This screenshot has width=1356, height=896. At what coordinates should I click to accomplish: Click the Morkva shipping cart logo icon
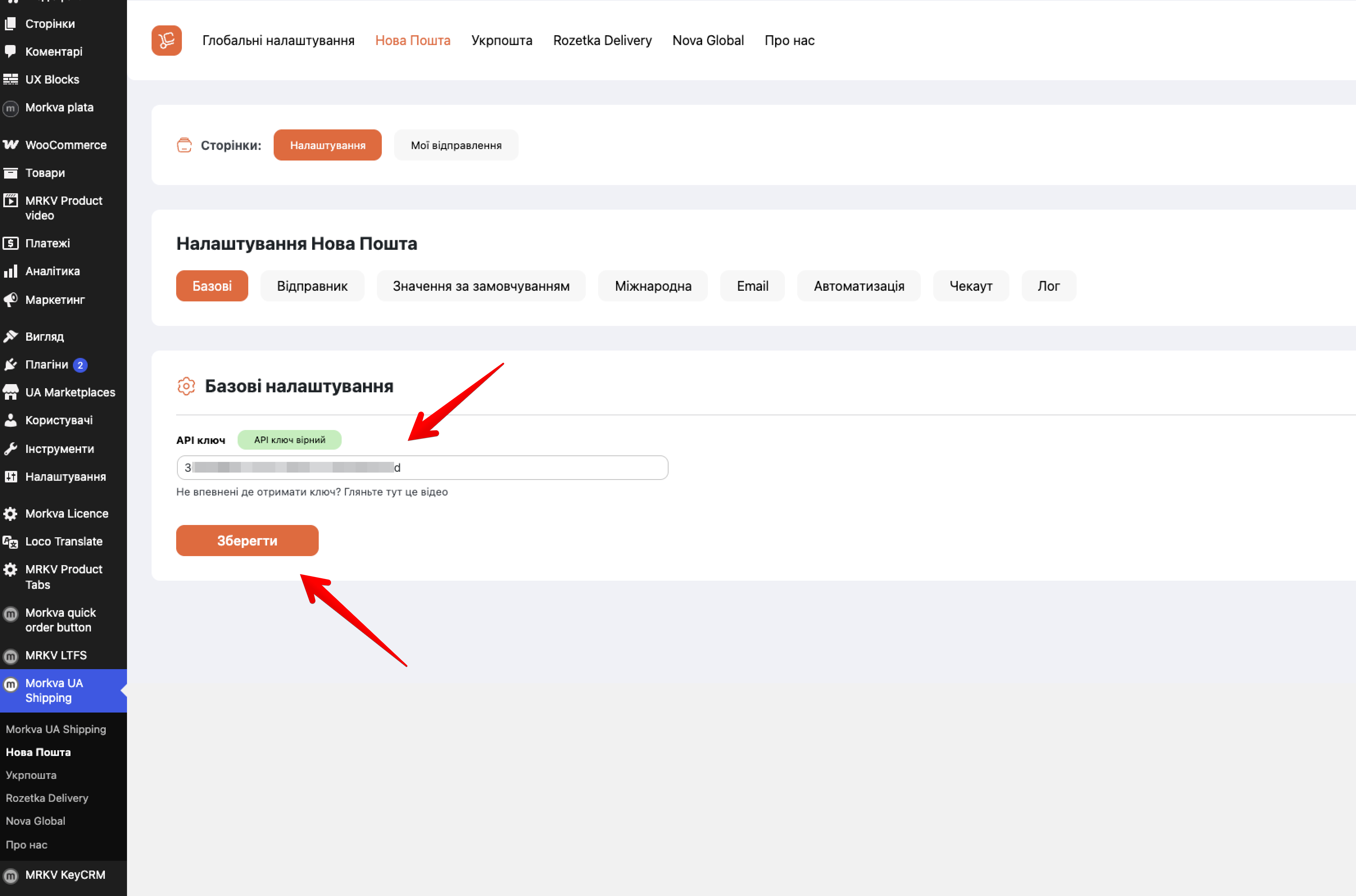[x=166, y=41]
